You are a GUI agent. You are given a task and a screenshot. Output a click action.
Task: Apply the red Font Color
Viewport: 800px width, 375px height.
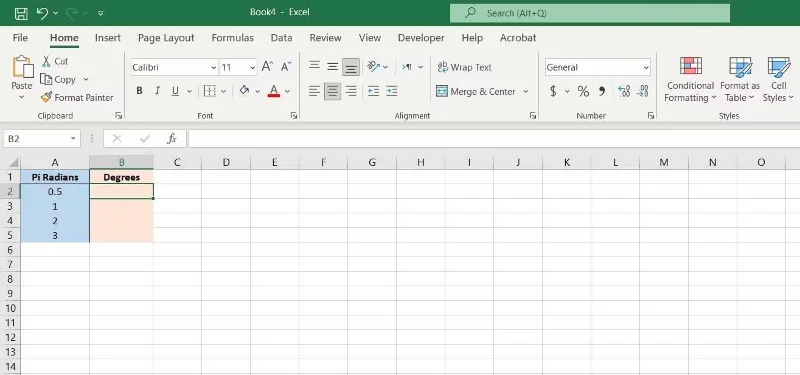tap(274, 91)
